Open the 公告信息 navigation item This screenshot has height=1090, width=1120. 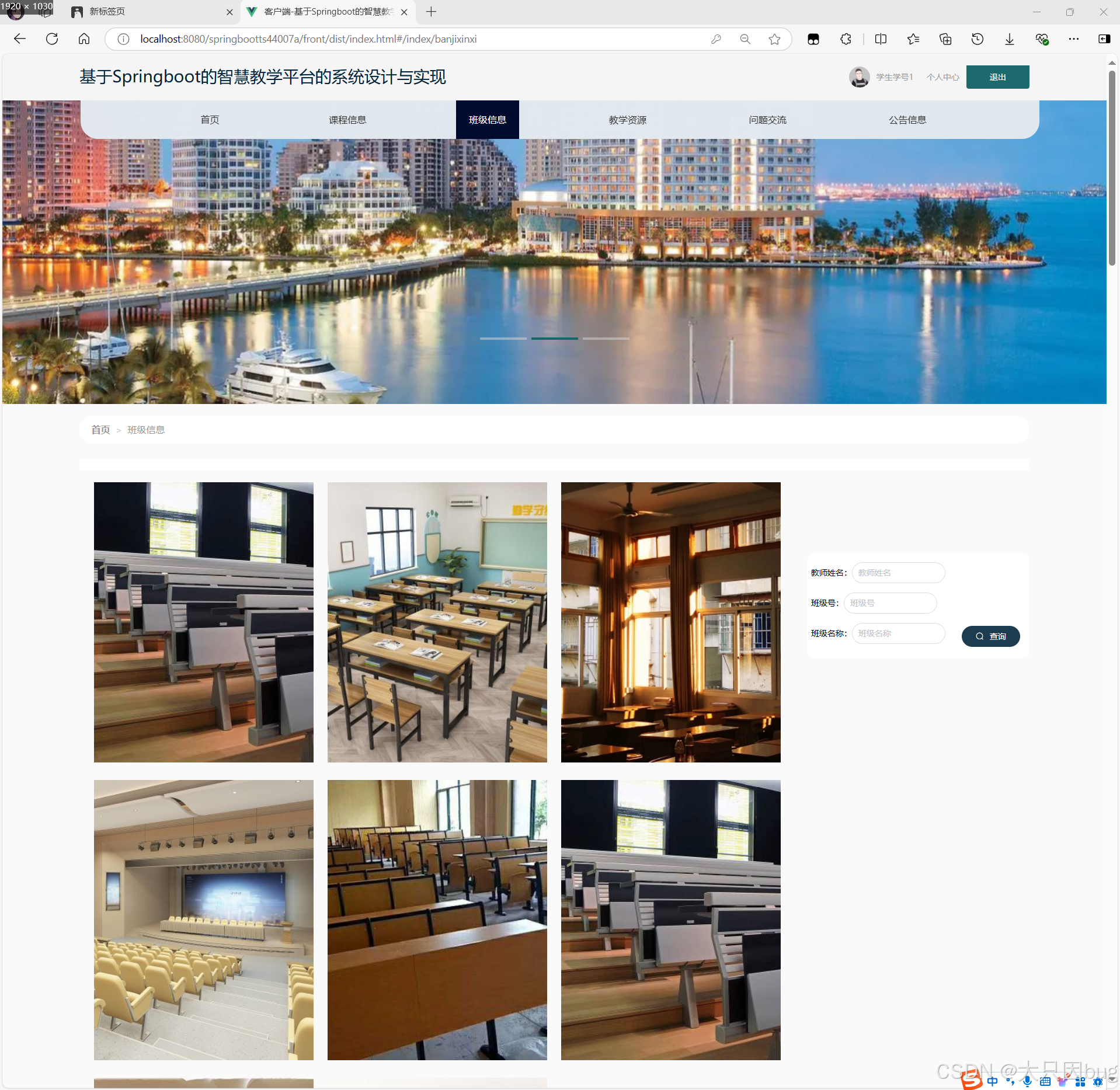tap(908, 120)
